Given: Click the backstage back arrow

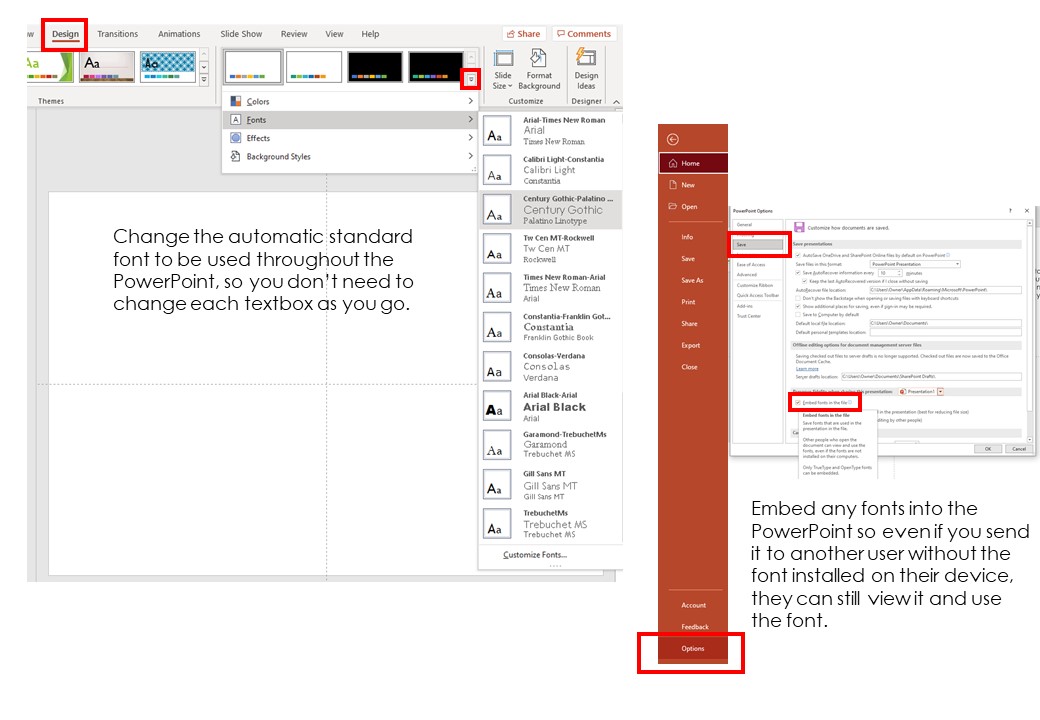Looking at the screenshot, I should coord(673,139).
